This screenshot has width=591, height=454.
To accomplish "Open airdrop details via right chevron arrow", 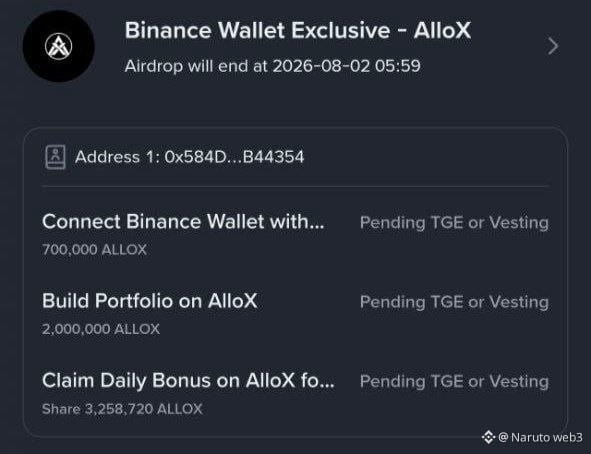I will click(x=553, y=46).
